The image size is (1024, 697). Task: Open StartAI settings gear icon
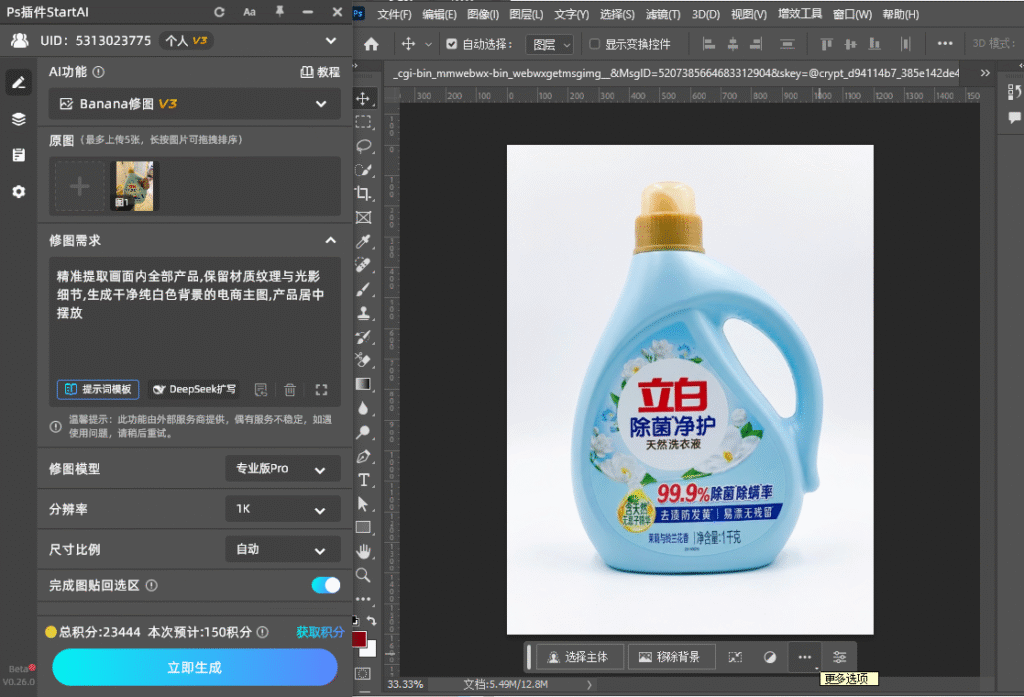pos(18,191)
